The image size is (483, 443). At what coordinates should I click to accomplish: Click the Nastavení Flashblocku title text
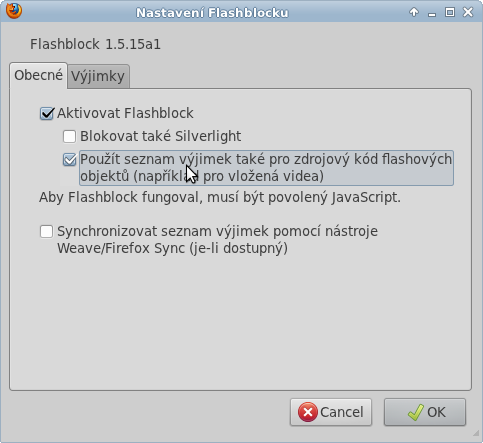pos(212,13)
